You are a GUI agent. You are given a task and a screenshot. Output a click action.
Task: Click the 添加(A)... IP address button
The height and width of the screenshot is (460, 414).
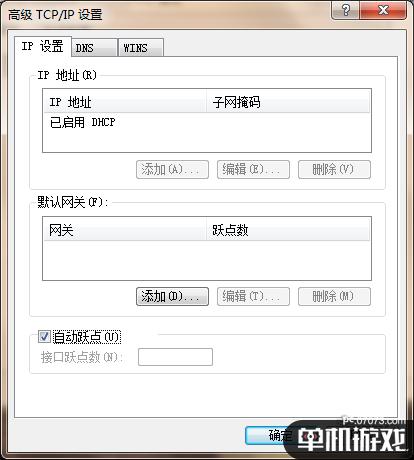click(172, 170)
